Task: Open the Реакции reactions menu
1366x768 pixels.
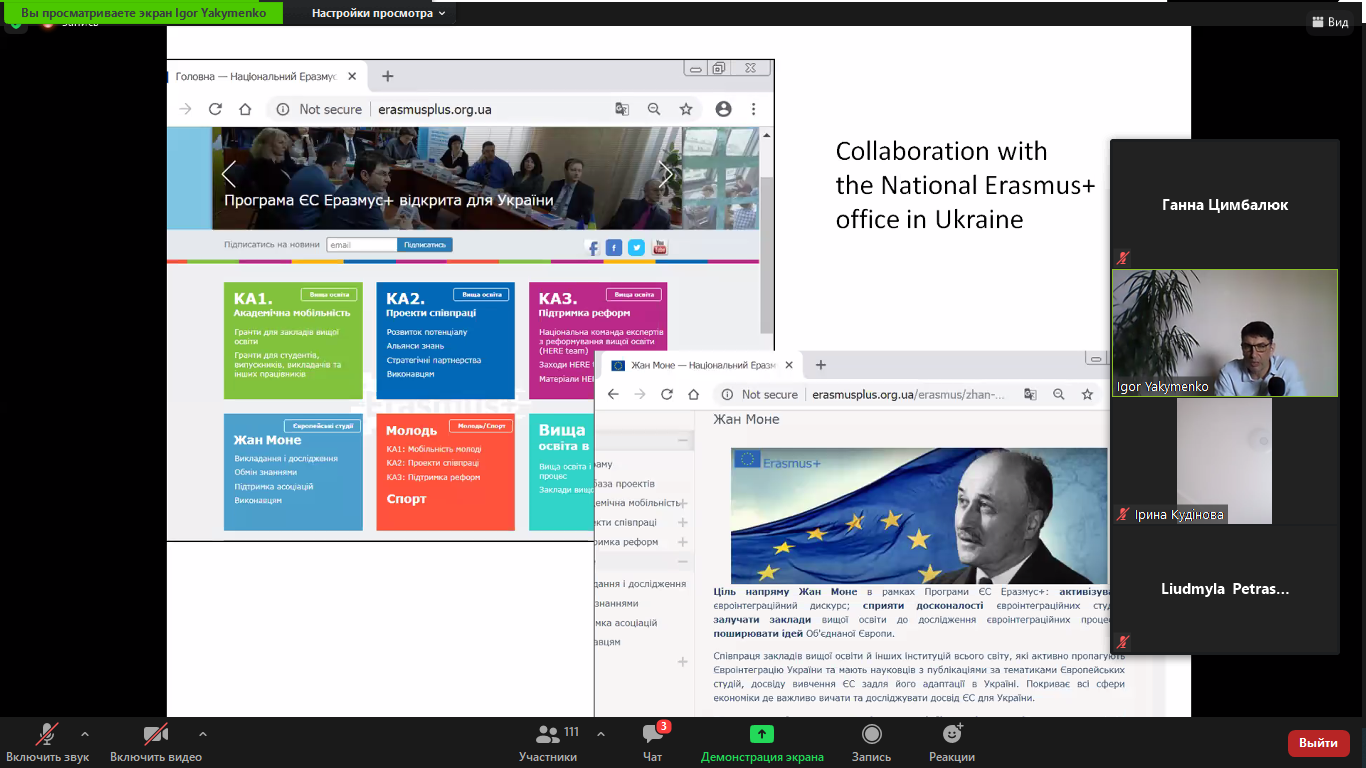Action: point(951,742)
